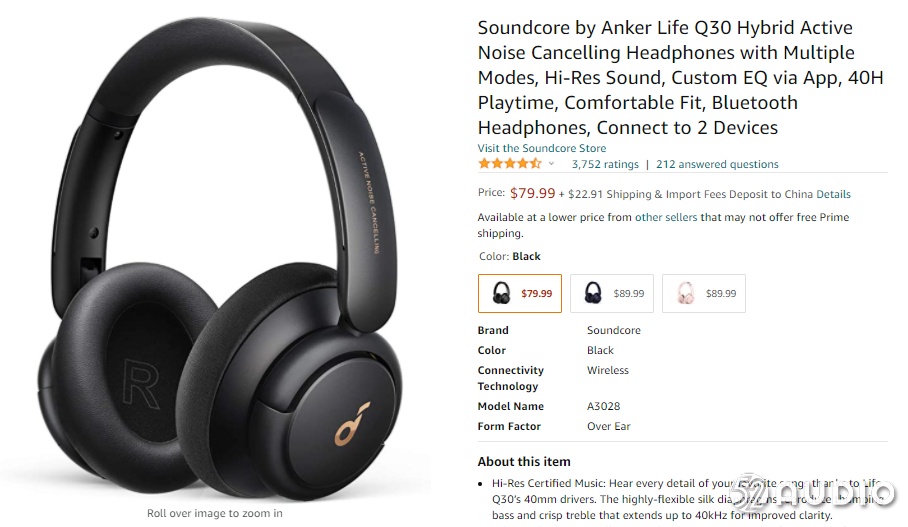This screenshot has width=908, height=527.
Task: Choose the pink headphones $89.99 option
Action: tap(704, 294)
